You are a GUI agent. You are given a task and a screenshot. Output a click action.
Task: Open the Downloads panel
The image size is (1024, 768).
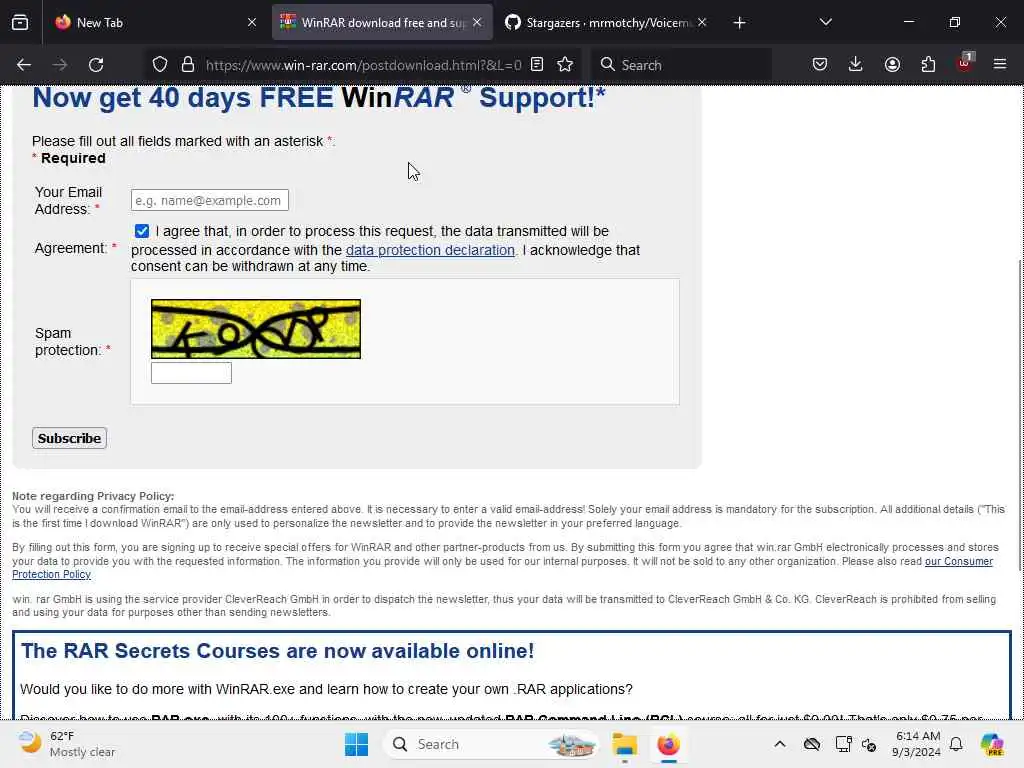pyautogui.click(x=856, y=64)
